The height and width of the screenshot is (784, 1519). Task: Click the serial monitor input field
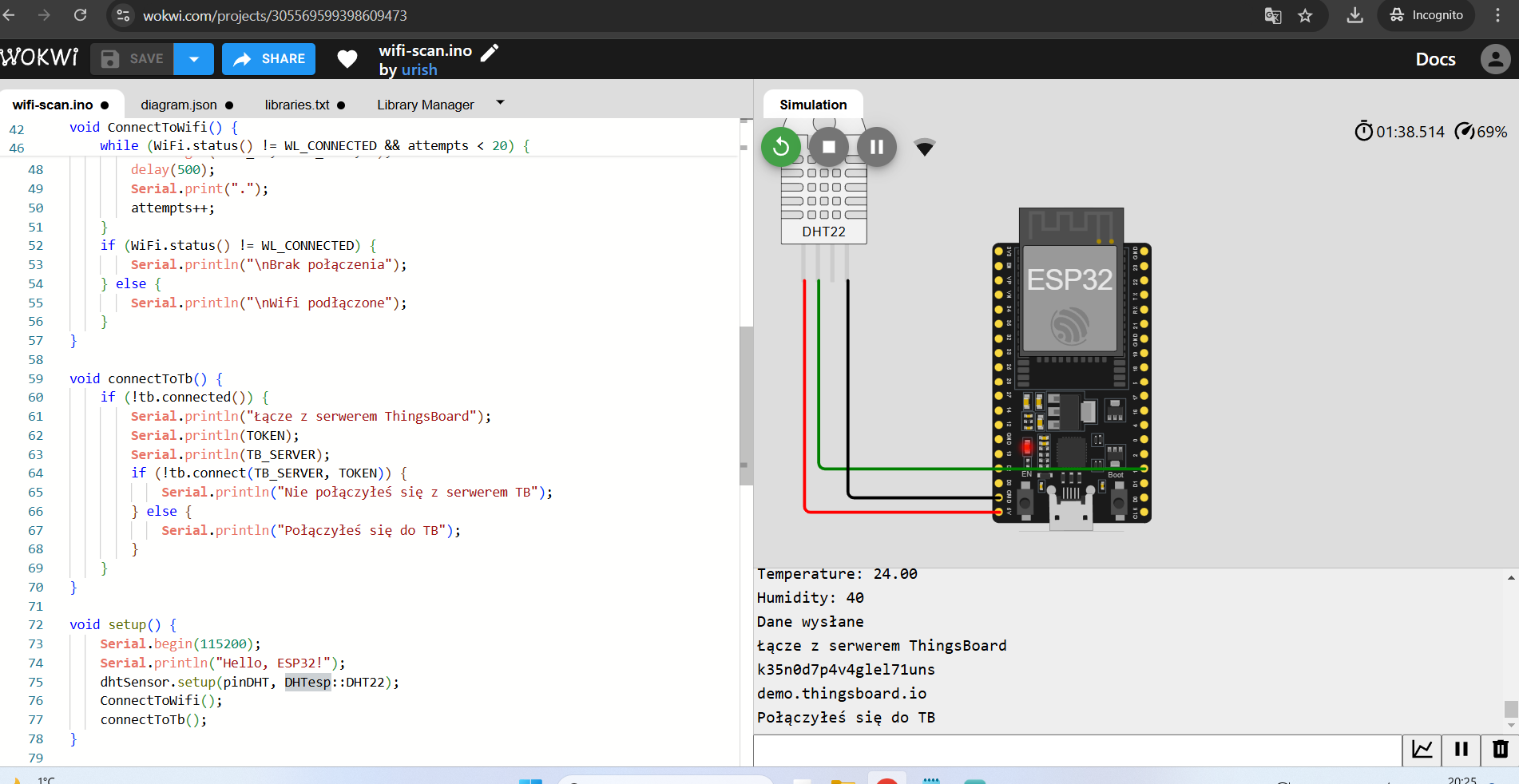point(1077,750)
